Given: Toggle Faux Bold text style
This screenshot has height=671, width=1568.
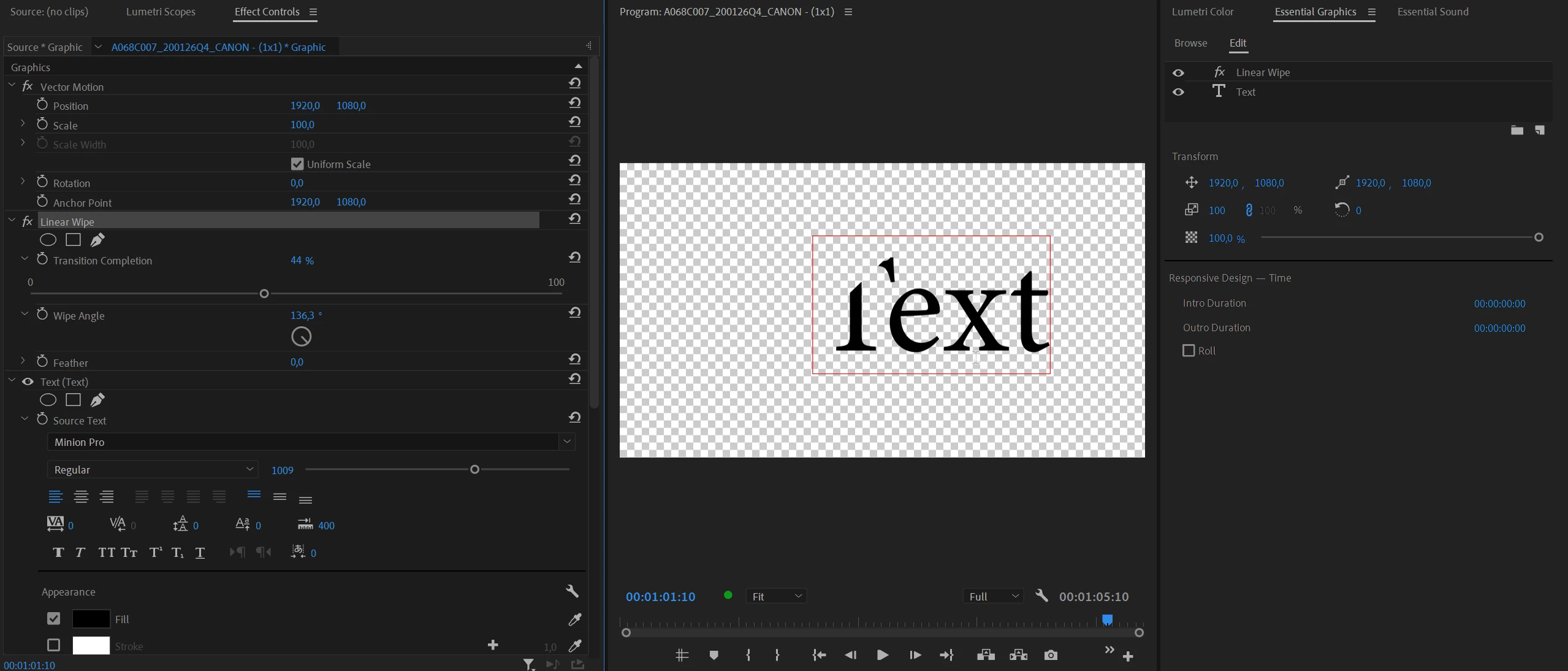Looking at the screenshot, I should pos(58,553).
